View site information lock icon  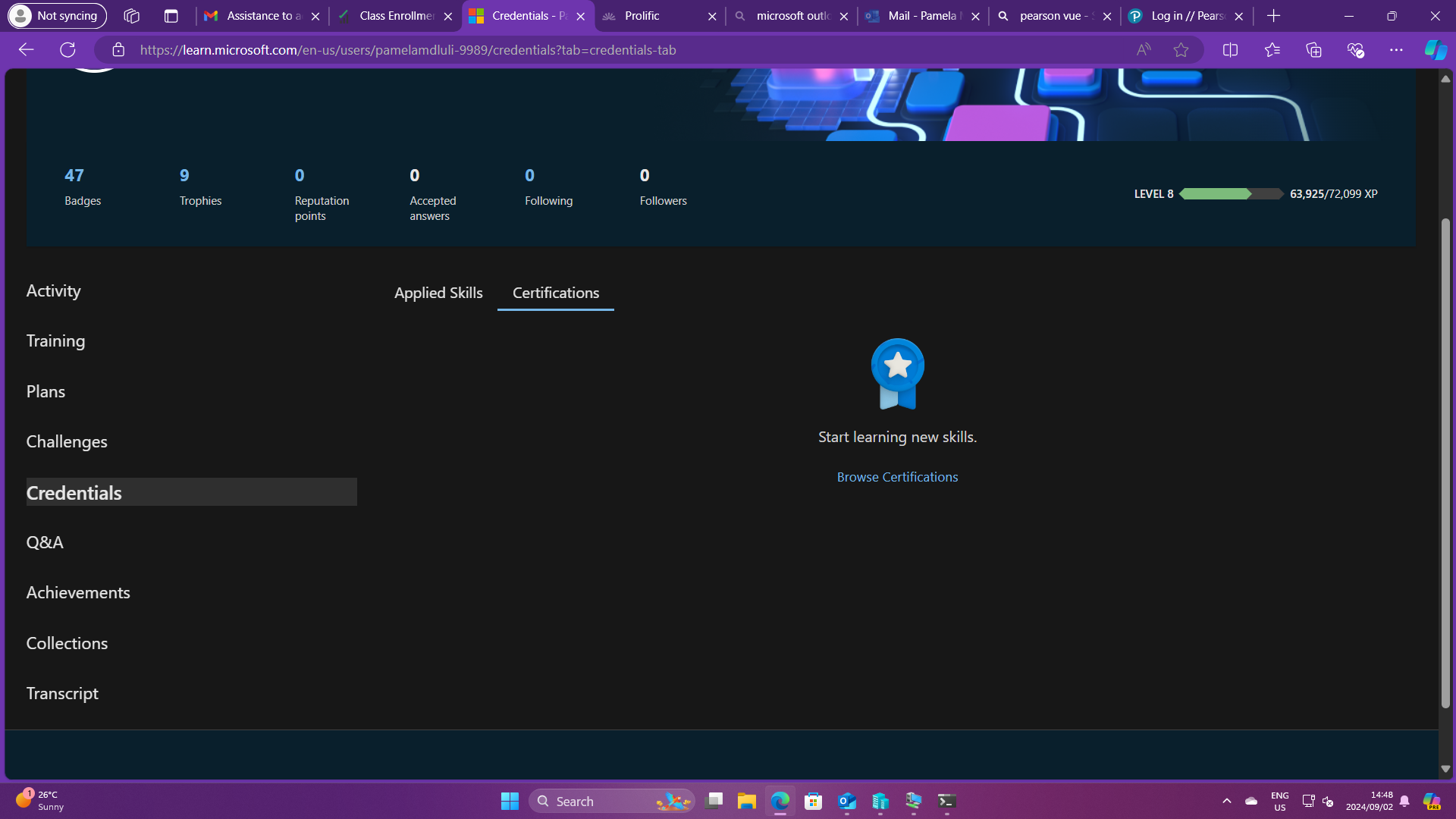click(x=118, y=50)
